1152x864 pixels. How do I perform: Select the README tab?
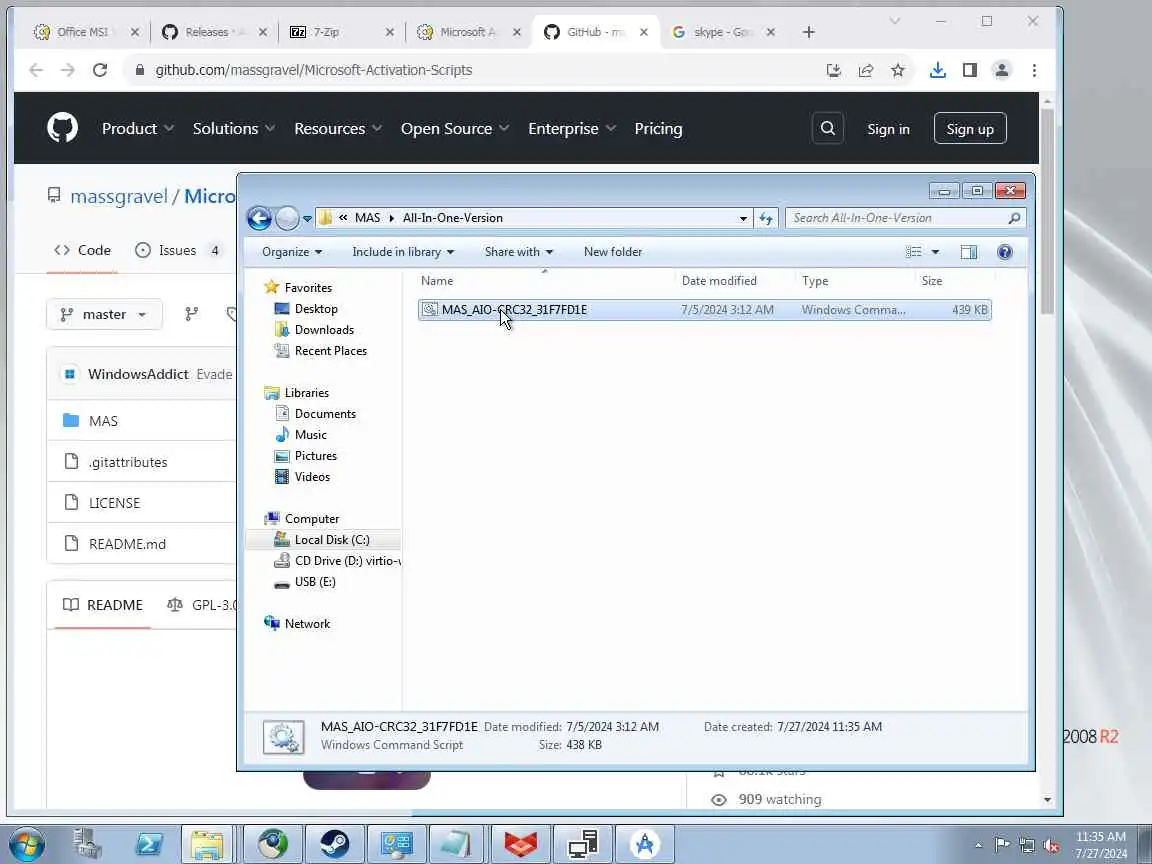click(x=103, y=605)
